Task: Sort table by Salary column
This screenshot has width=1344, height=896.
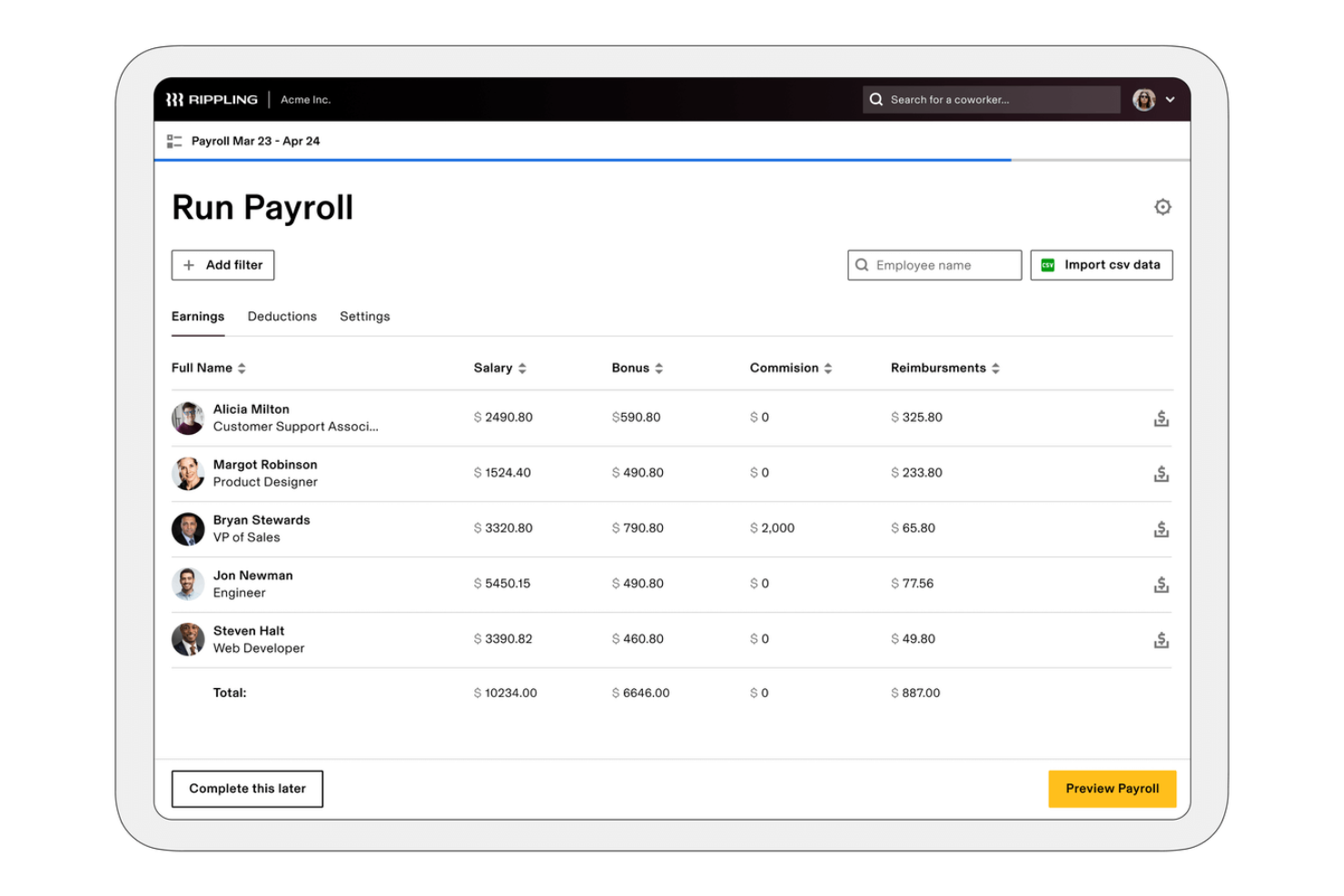Action: [x=499, y=368]
